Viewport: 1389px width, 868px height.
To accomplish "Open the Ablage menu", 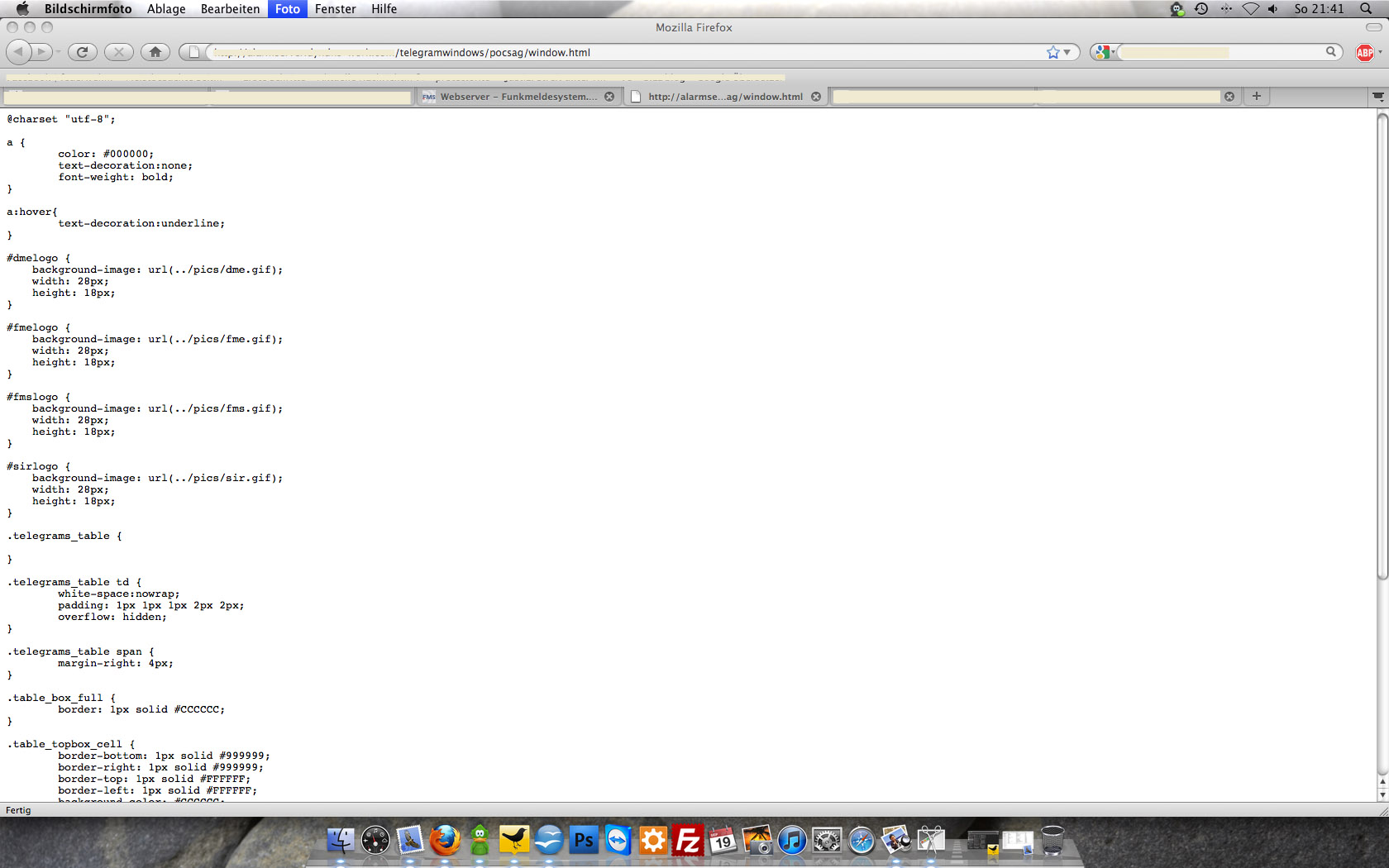I will 166,9.
